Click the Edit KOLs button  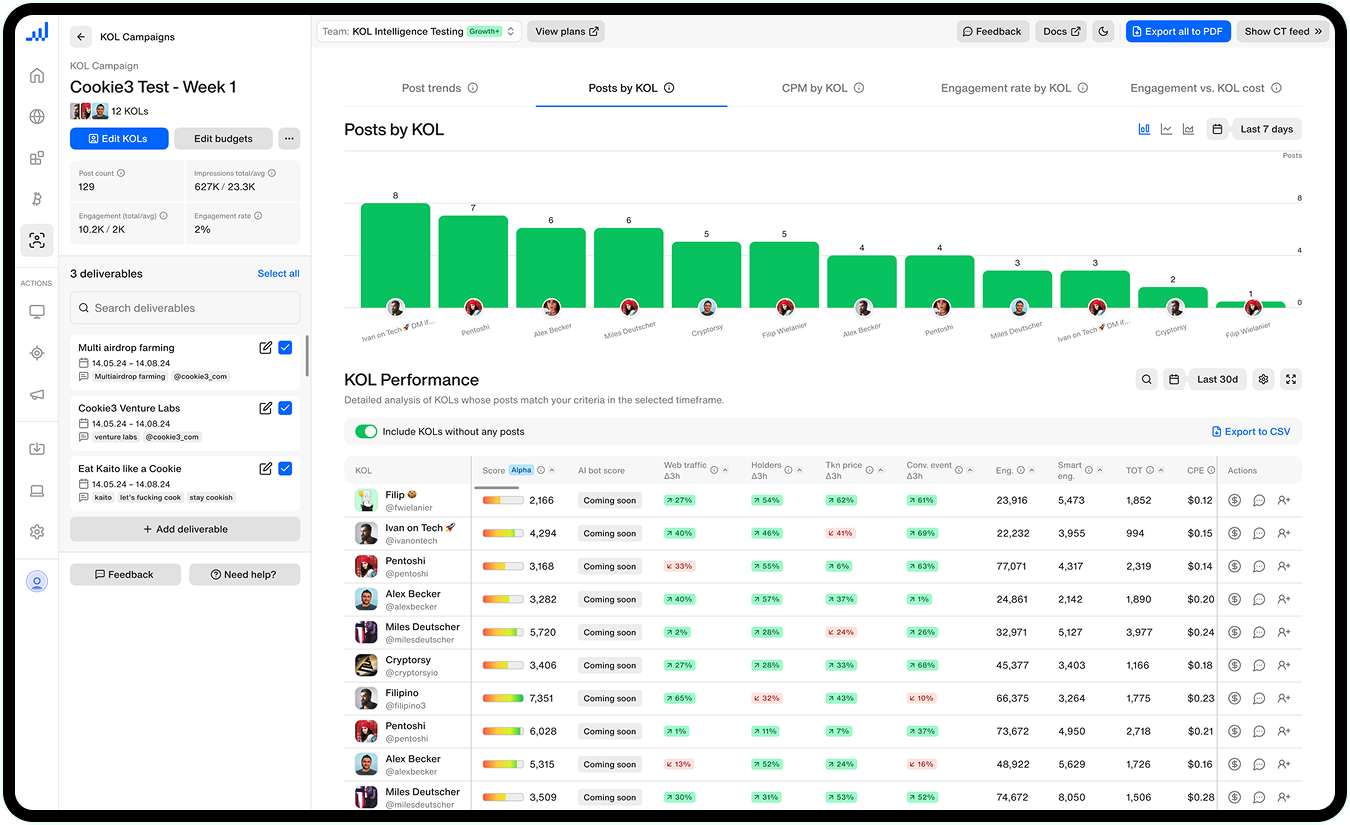119,138
